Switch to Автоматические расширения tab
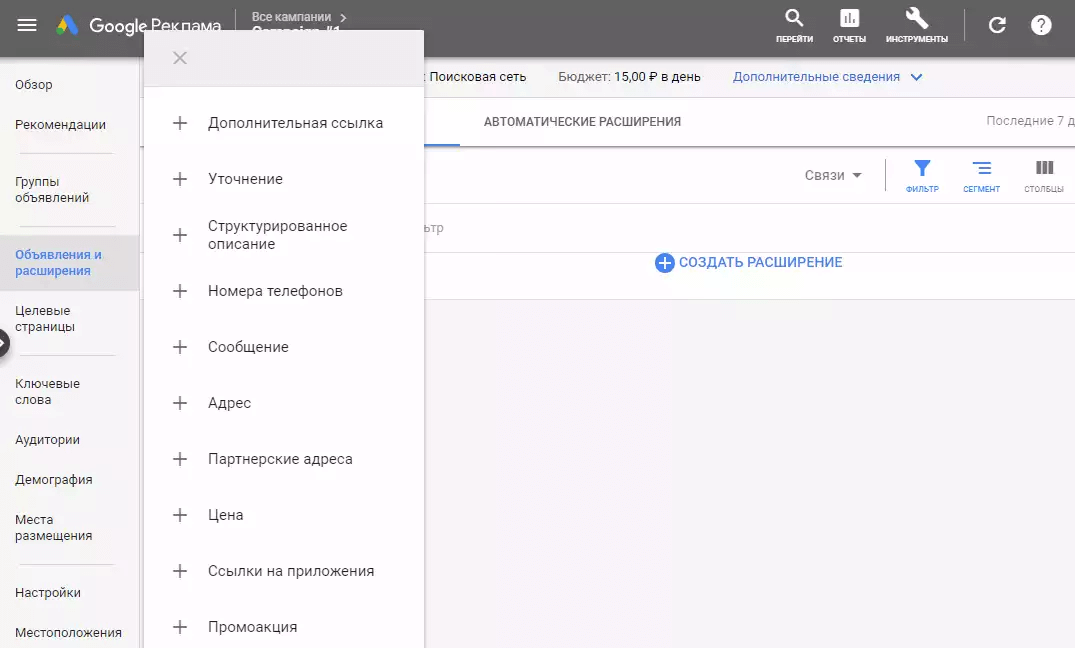Image resolution: width=1075 pixels, height=648 pixels. tap(582, 122)
